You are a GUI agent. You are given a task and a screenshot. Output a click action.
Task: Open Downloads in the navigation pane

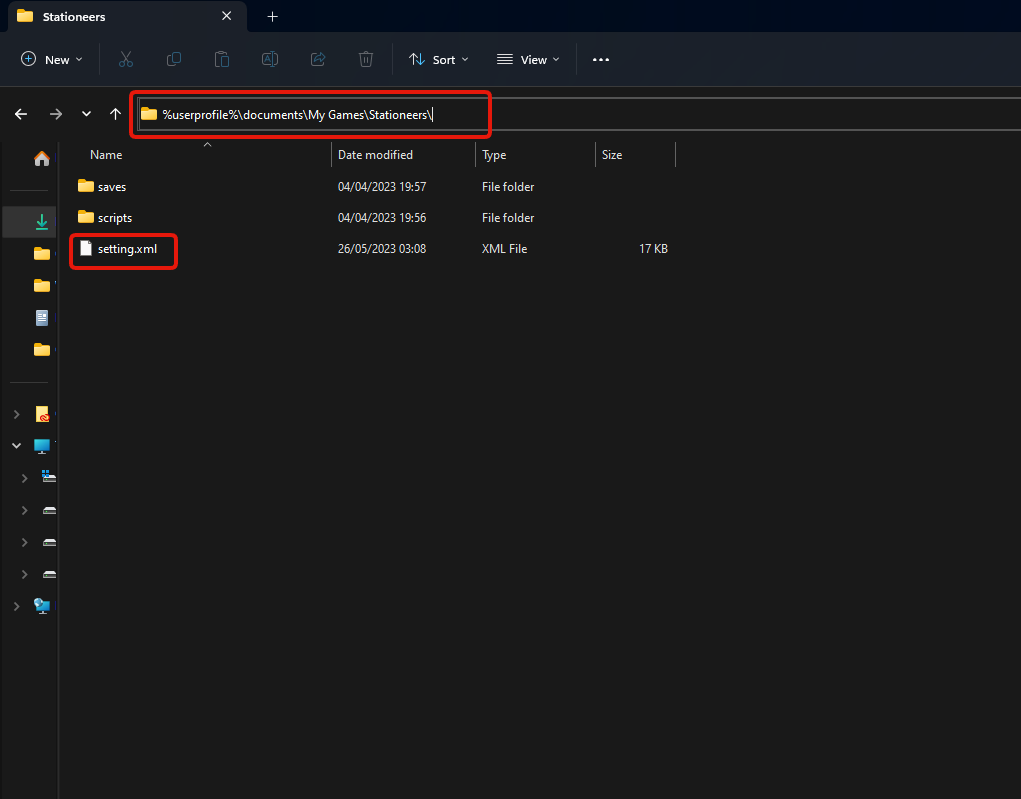pyautogui.click(x=42, y=222)
